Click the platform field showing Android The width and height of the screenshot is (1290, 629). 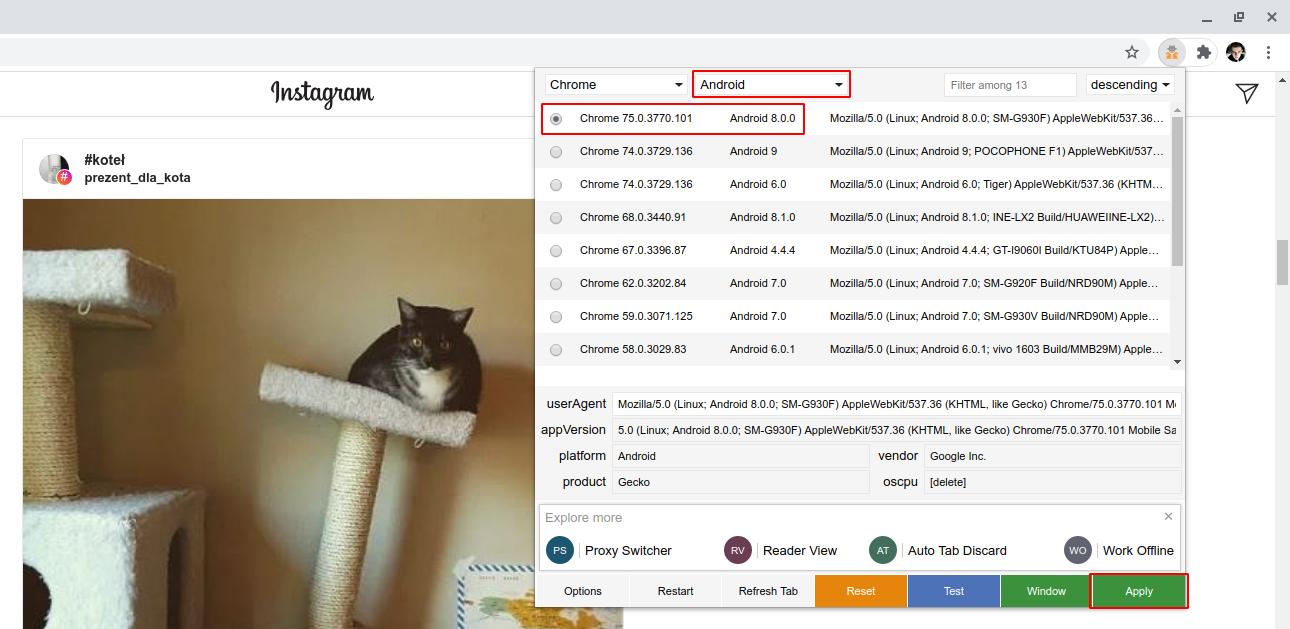pyautogui.click(x=741, y=456)
